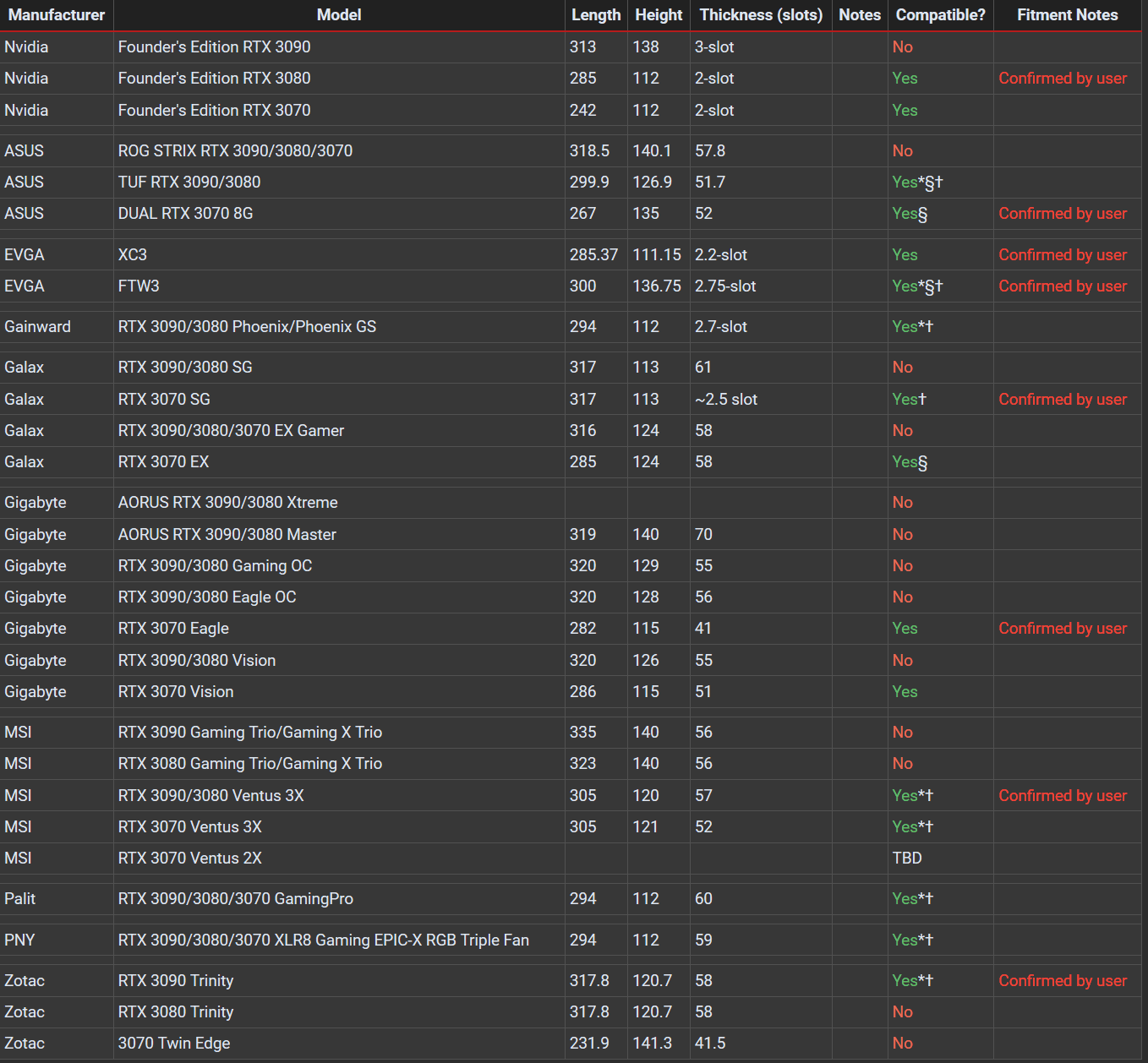
Task: Click Confirmed by user for Ventus 3X 3090/3080
Action: click(1063, 796)
